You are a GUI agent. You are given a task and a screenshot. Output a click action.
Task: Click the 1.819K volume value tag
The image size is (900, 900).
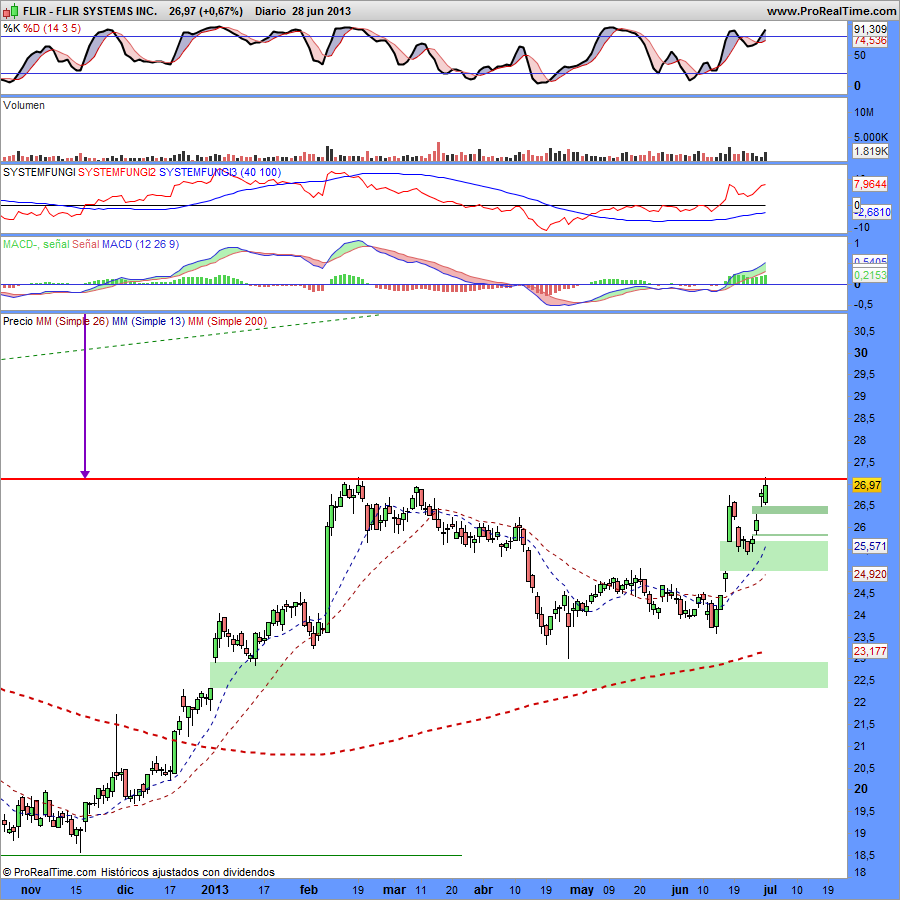pos(870,151)
